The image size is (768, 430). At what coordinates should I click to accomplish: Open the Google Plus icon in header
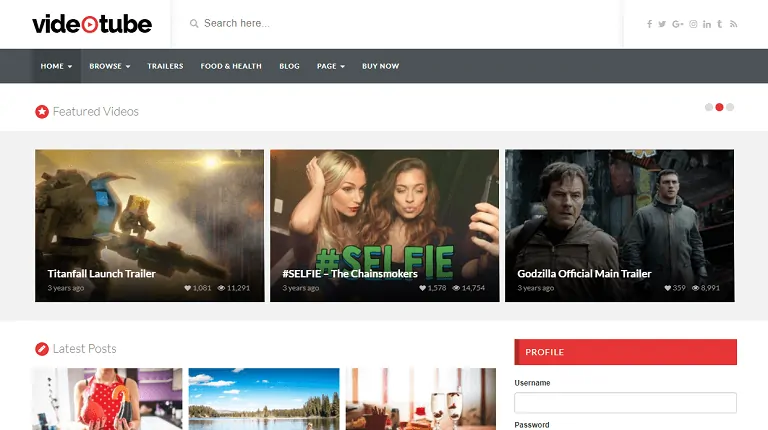(678, 24)
